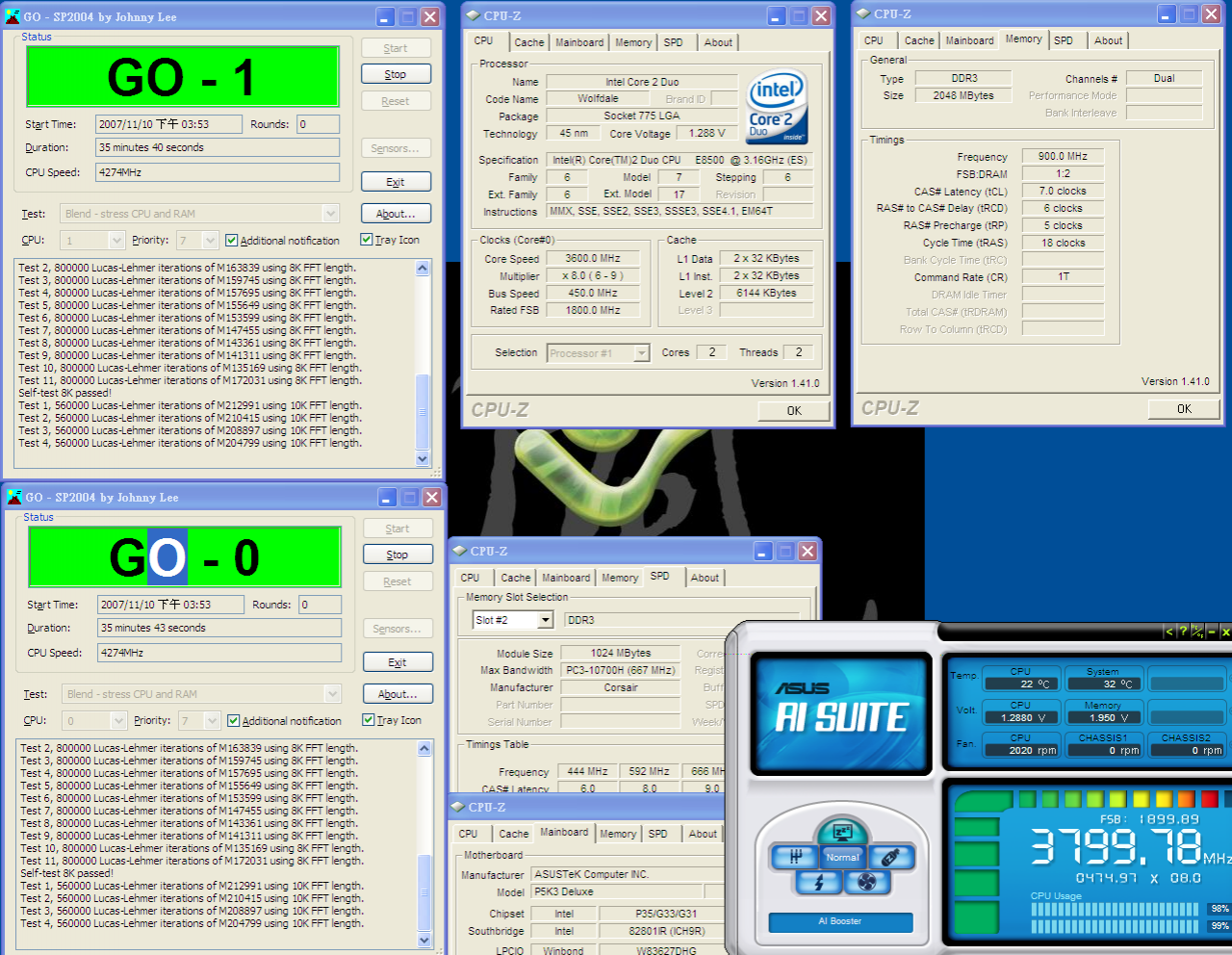Toggle Additional notification in GO - 0 window
This screenshot has height=955, width=1232.
pyautogui.click(x=233, y=720)
